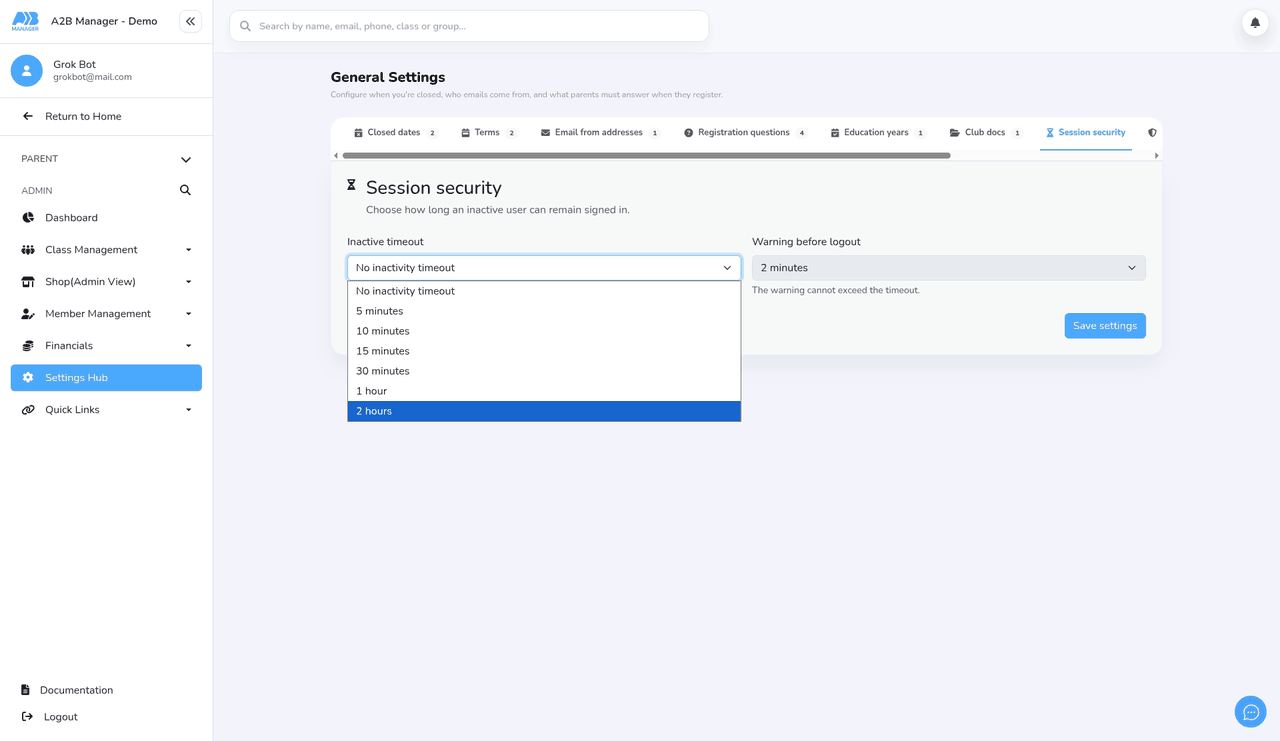Image resolution: width=1280 pixels, height=741 pixels.
Task: Click the A2B Manager logo
Action: tap(25, 21)
